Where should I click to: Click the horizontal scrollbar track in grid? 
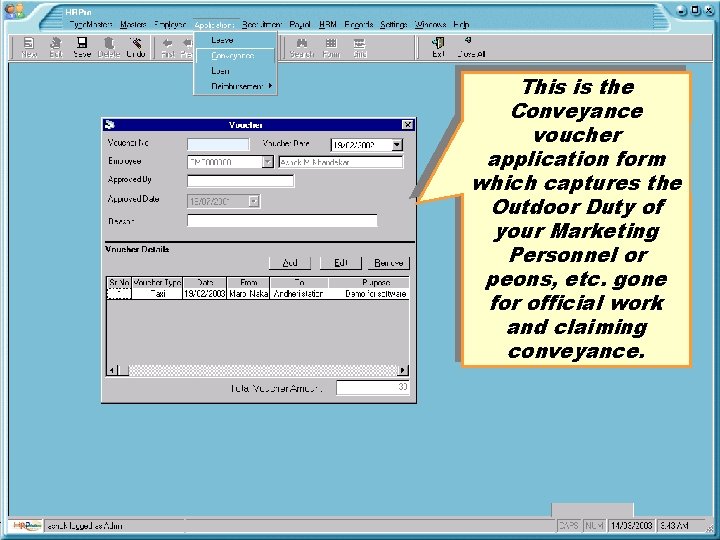(x=264, y=370)
